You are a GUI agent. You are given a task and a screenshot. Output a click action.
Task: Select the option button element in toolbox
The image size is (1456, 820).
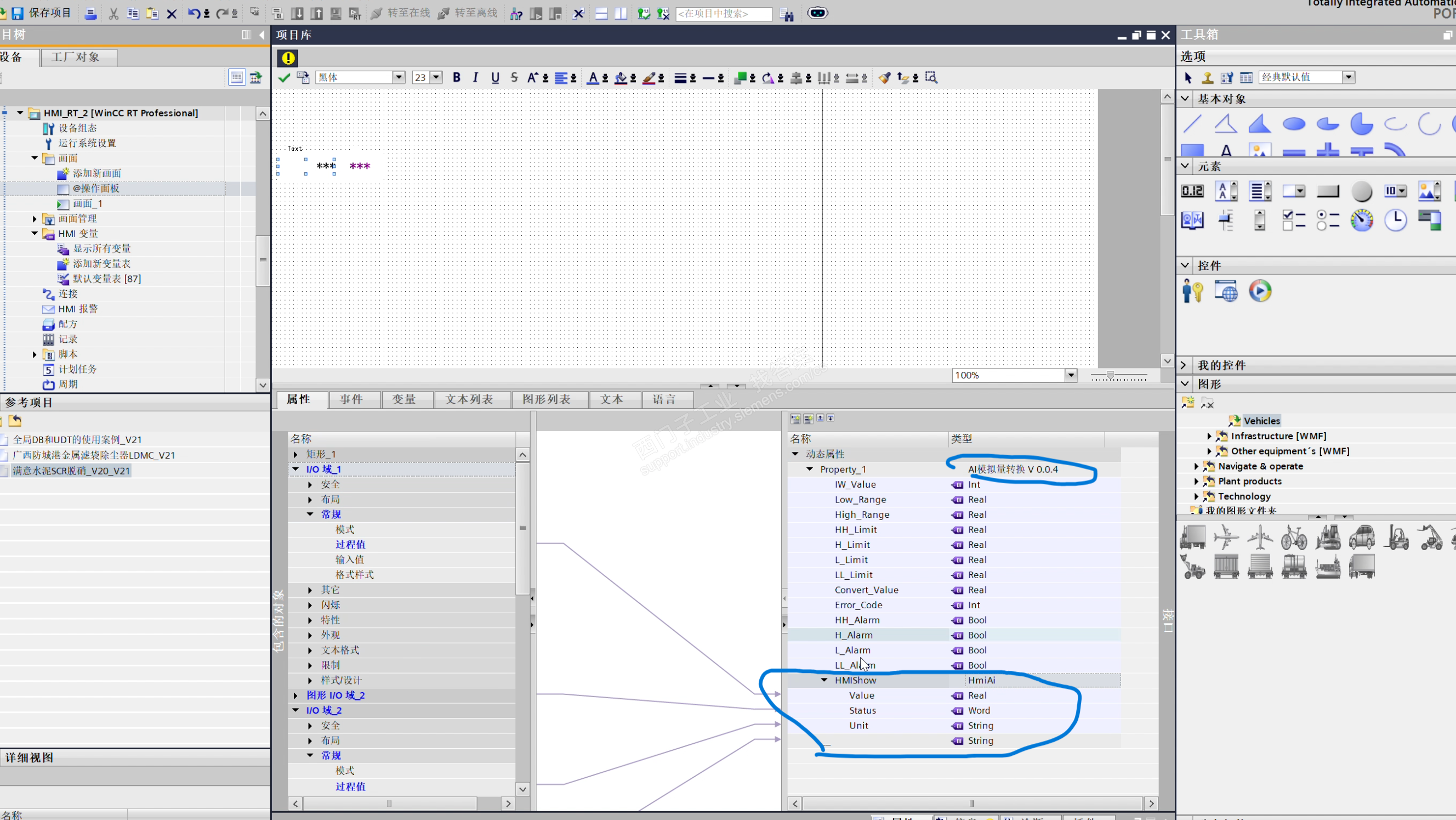point(1327,220)
